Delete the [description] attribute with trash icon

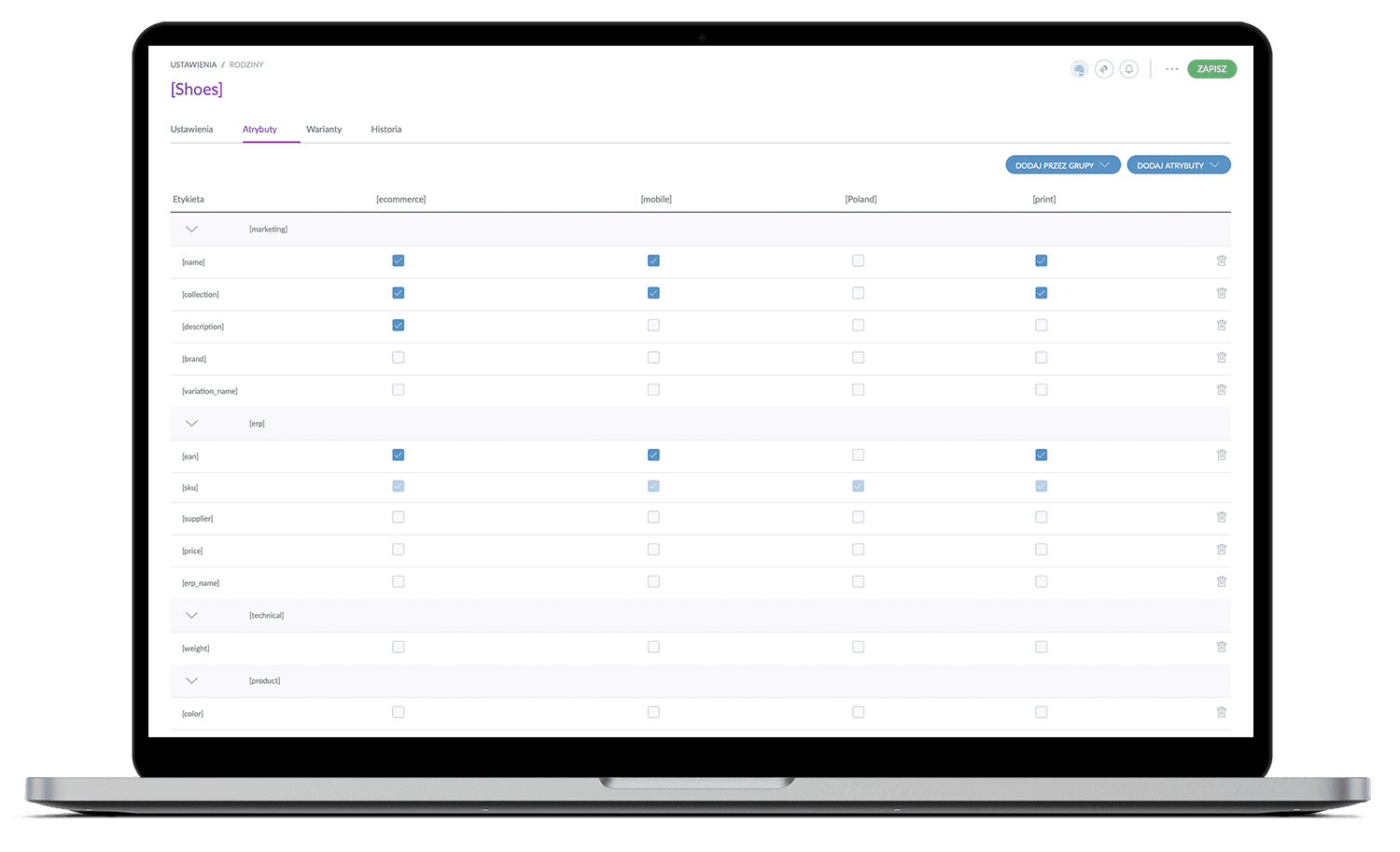1221,326
